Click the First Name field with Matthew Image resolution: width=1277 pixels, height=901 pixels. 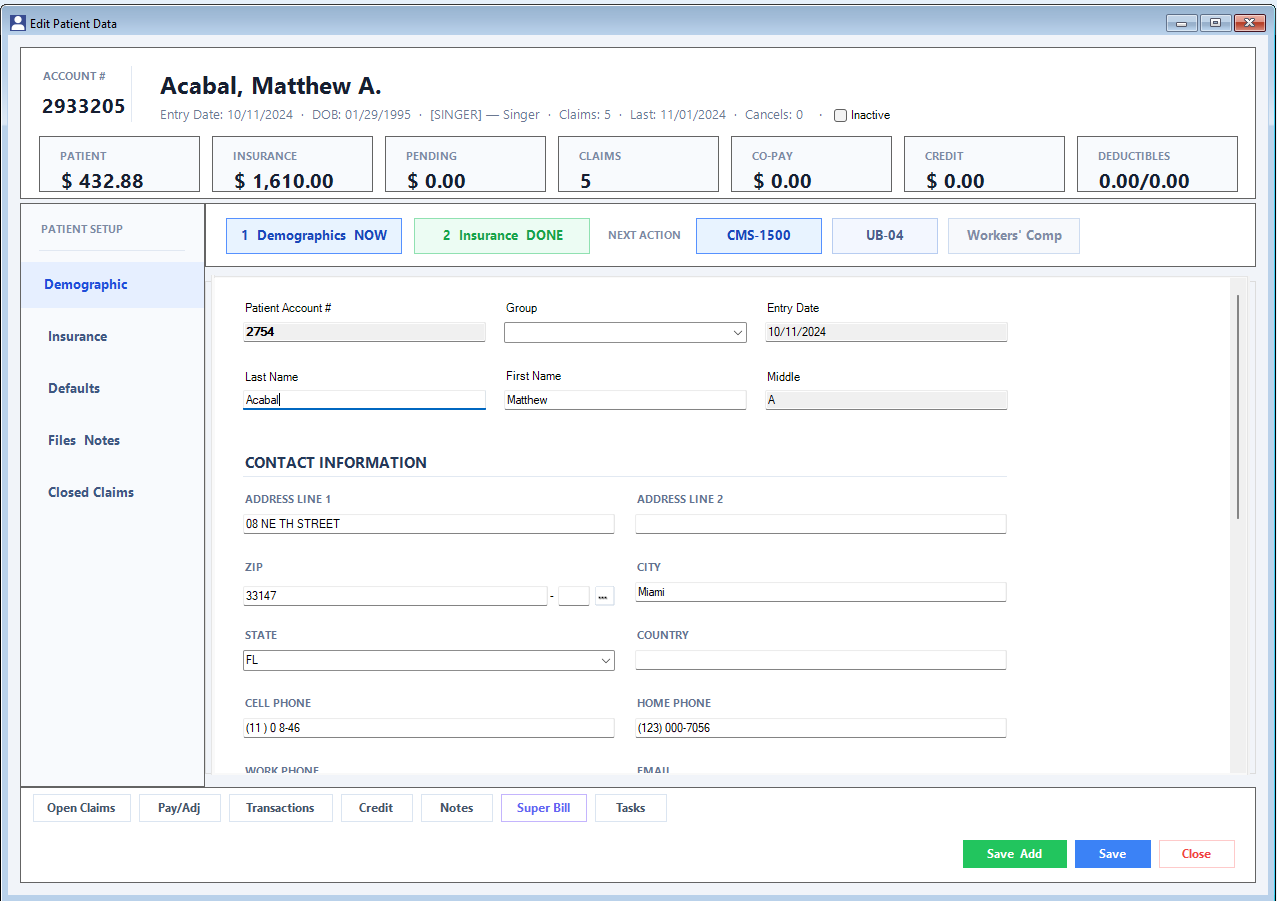(x=626, y=400)
